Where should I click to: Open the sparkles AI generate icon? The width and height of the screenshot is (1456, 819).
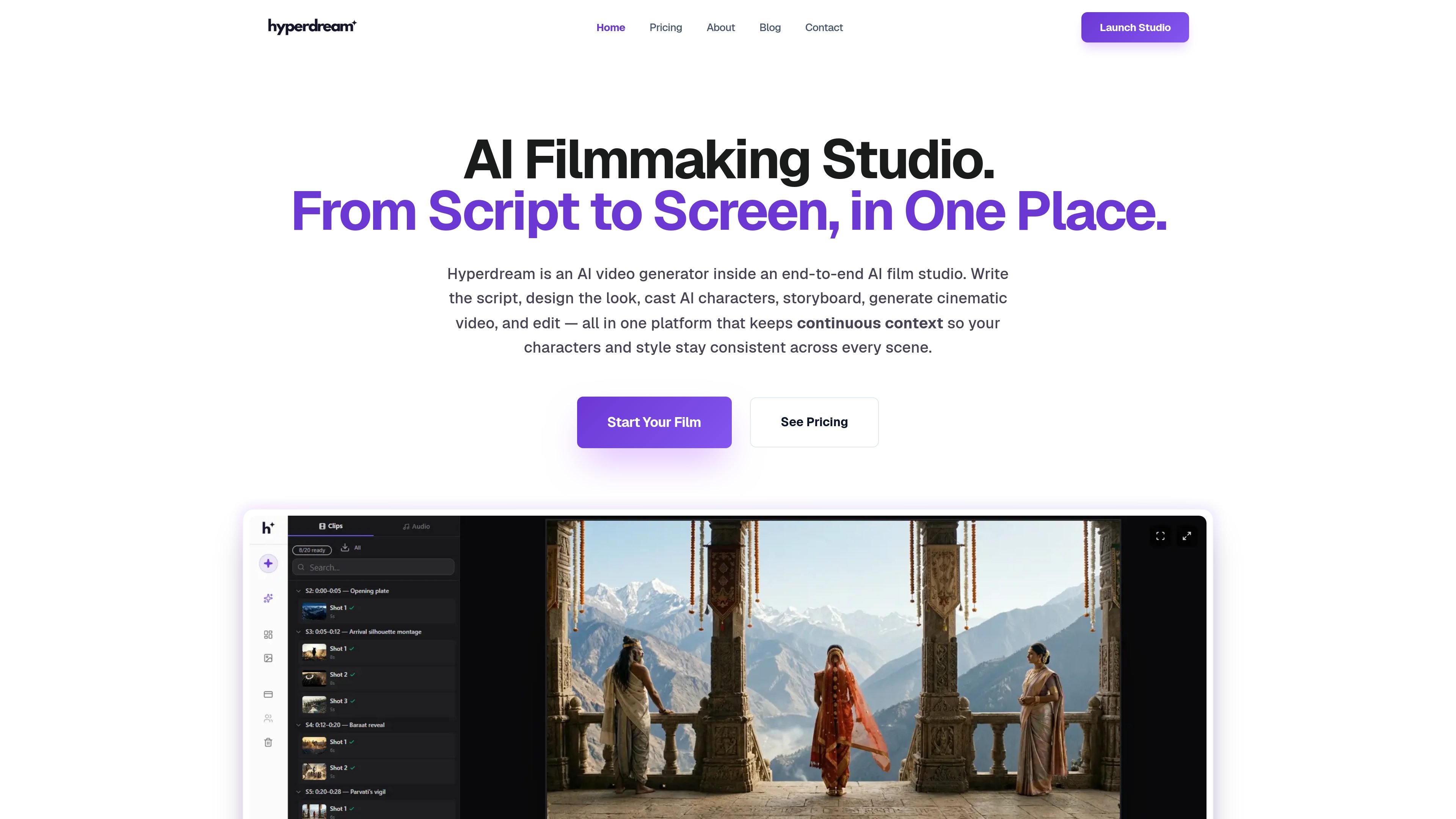pos(268,598)
